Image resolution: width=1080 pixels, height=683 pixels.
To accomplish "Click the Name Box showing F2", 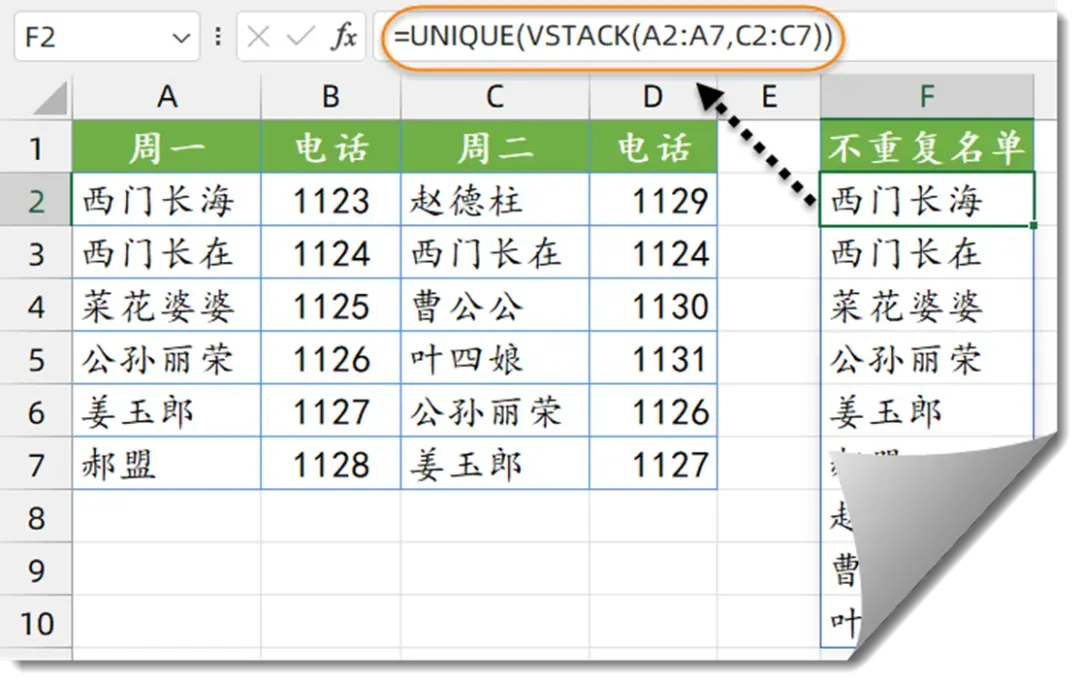I will point(107,36).
